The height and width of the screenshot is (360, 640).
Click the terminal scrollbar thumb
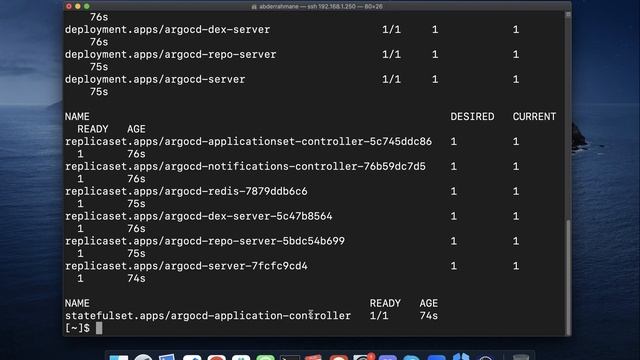568,278
